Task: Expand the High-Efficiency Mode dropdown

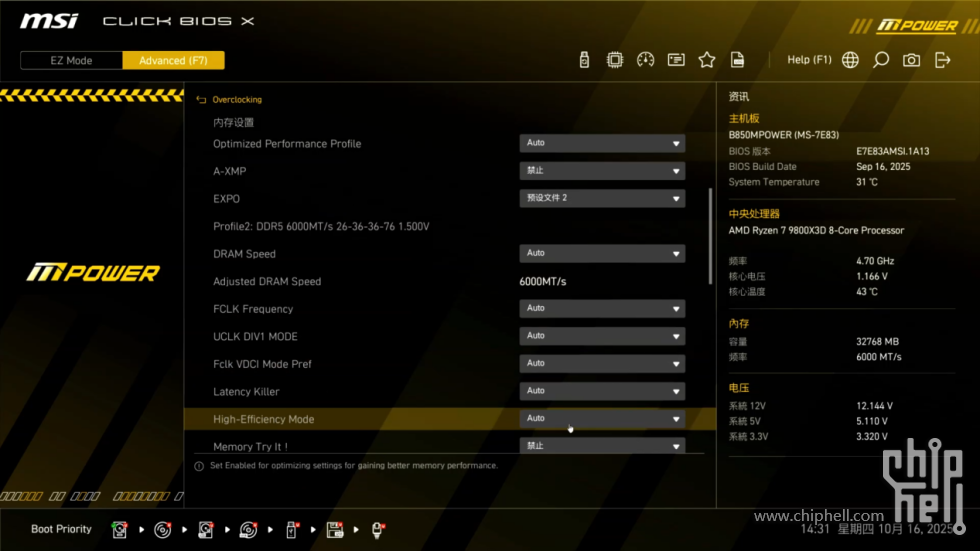Action: [602, 419]
